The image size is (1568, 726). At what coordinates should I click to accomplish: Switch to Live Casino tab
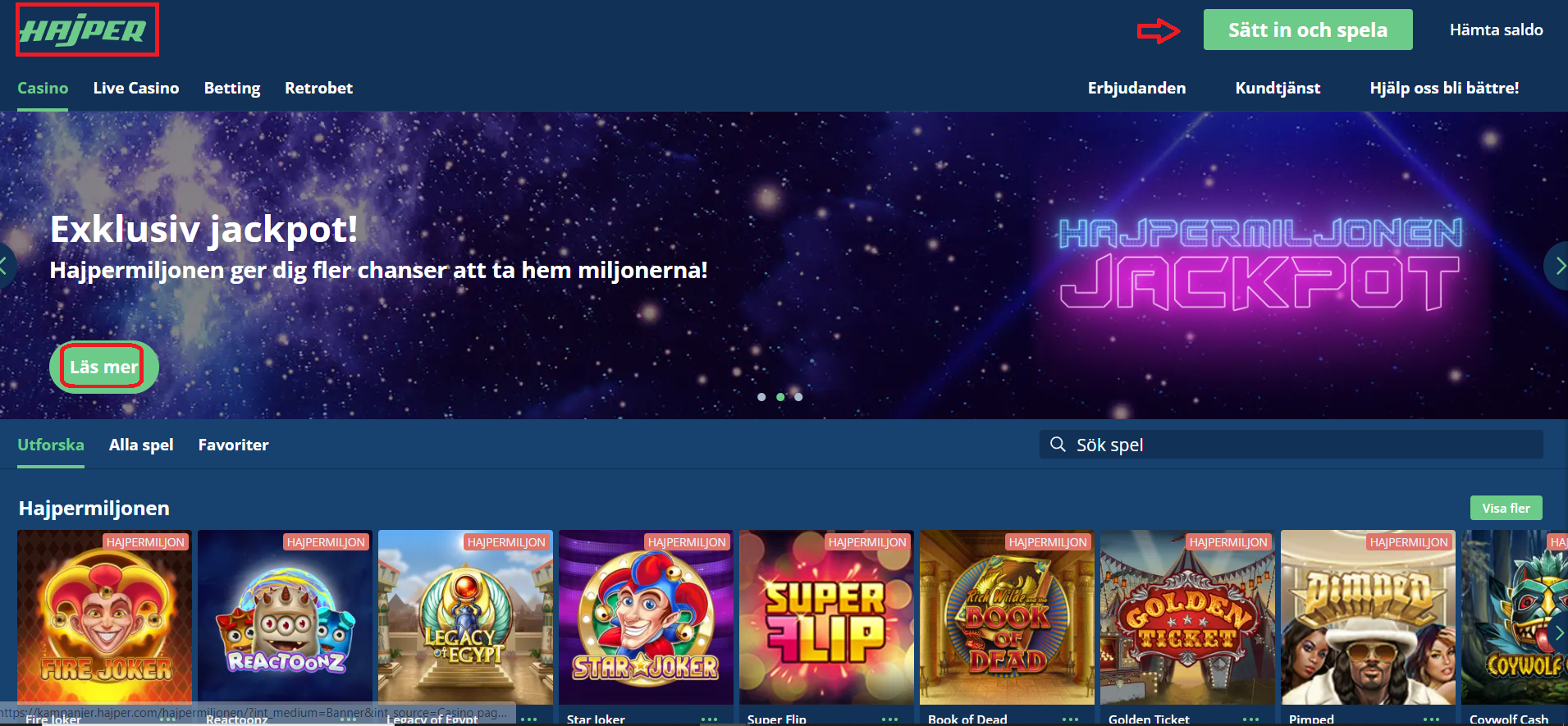pos(136,88)
